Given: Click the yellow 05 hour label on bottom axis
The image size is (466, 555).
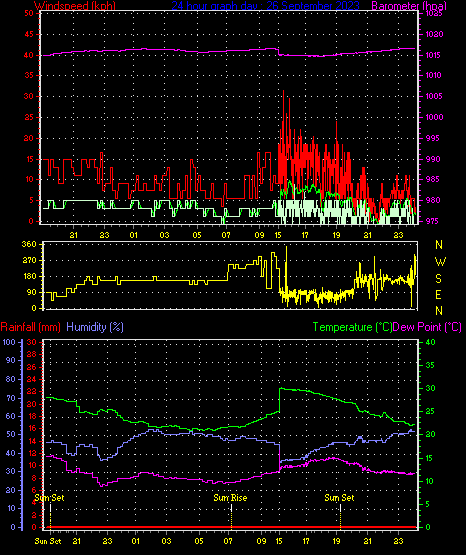Looking at the screenshot, I should (x=199, y=541).
